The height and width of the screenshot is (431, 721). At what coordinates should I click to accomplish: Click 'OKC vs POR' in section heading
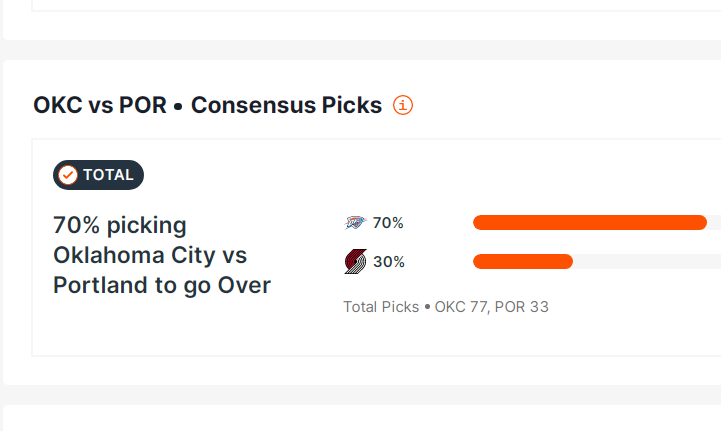100,105
